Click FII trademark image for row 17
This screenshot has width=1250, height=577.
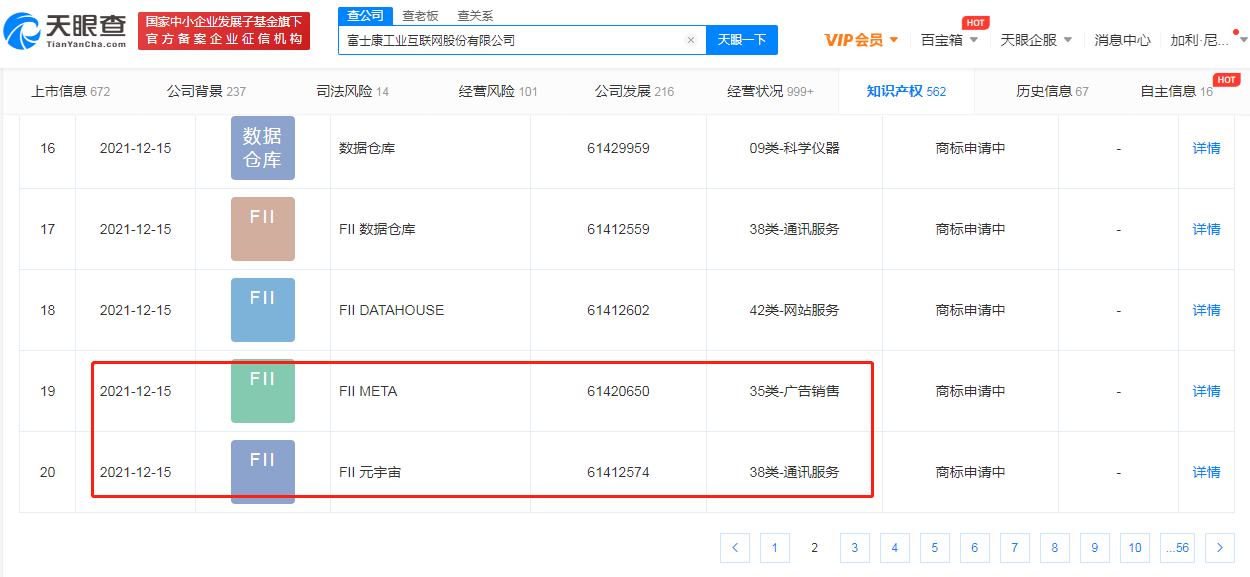263,229
